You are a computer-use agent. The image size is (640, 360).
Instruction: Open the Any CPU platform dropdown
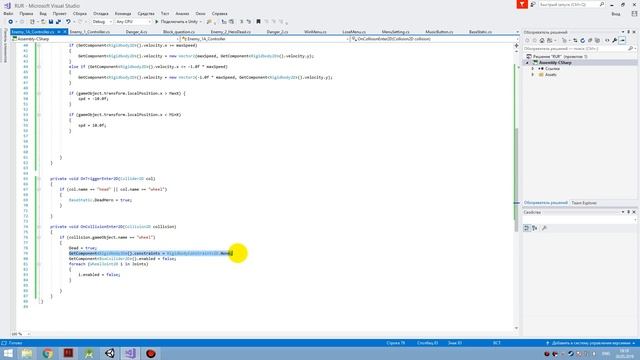[133, 22]
